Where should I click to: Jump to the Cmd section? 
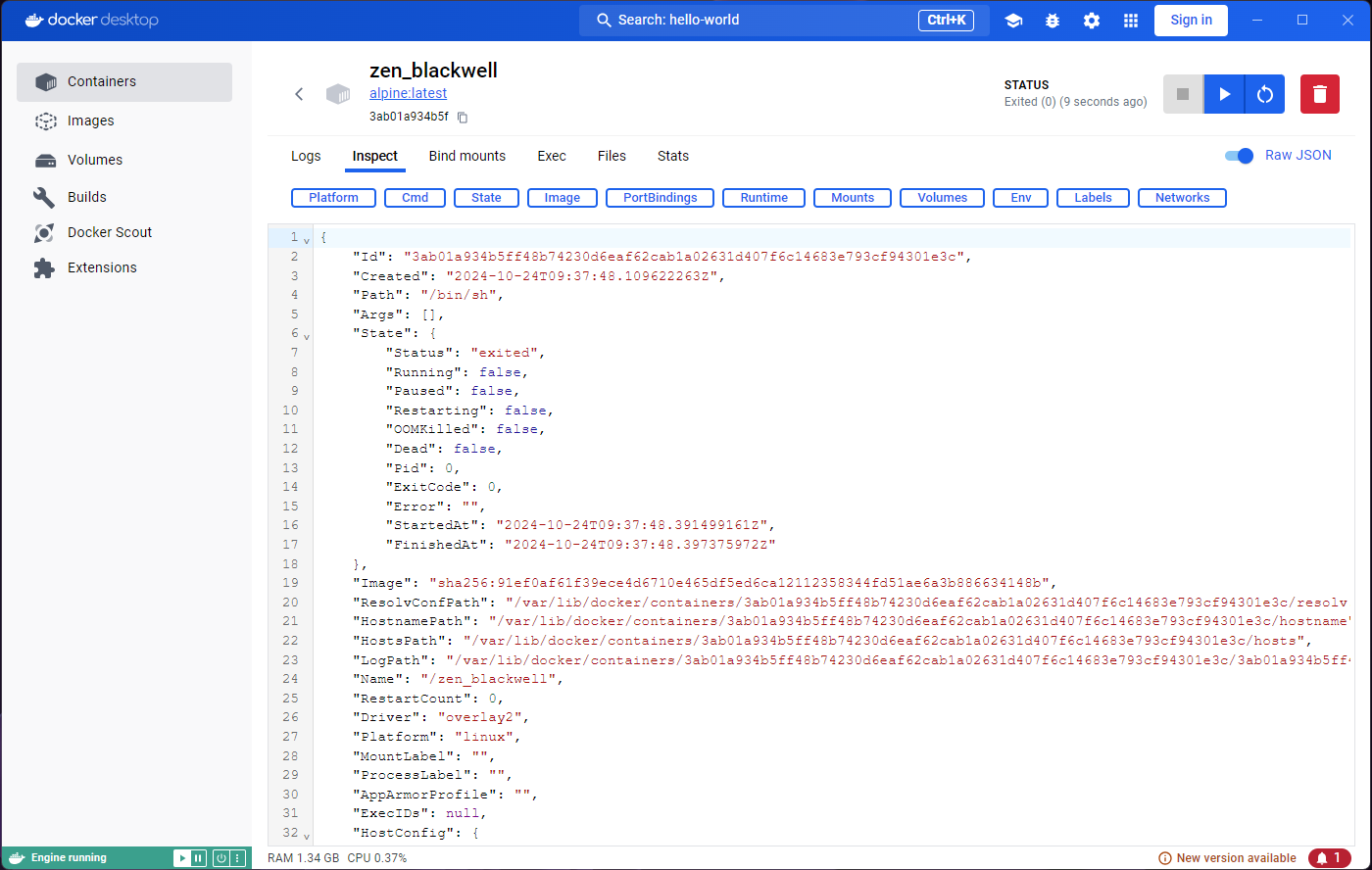click(x=416, y=198)
